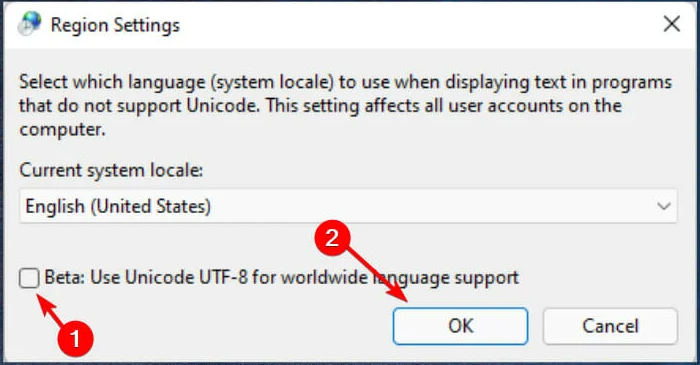700x365 pixels.
Task: Click the red number 2 annotation badge
Action: (332, 238)
